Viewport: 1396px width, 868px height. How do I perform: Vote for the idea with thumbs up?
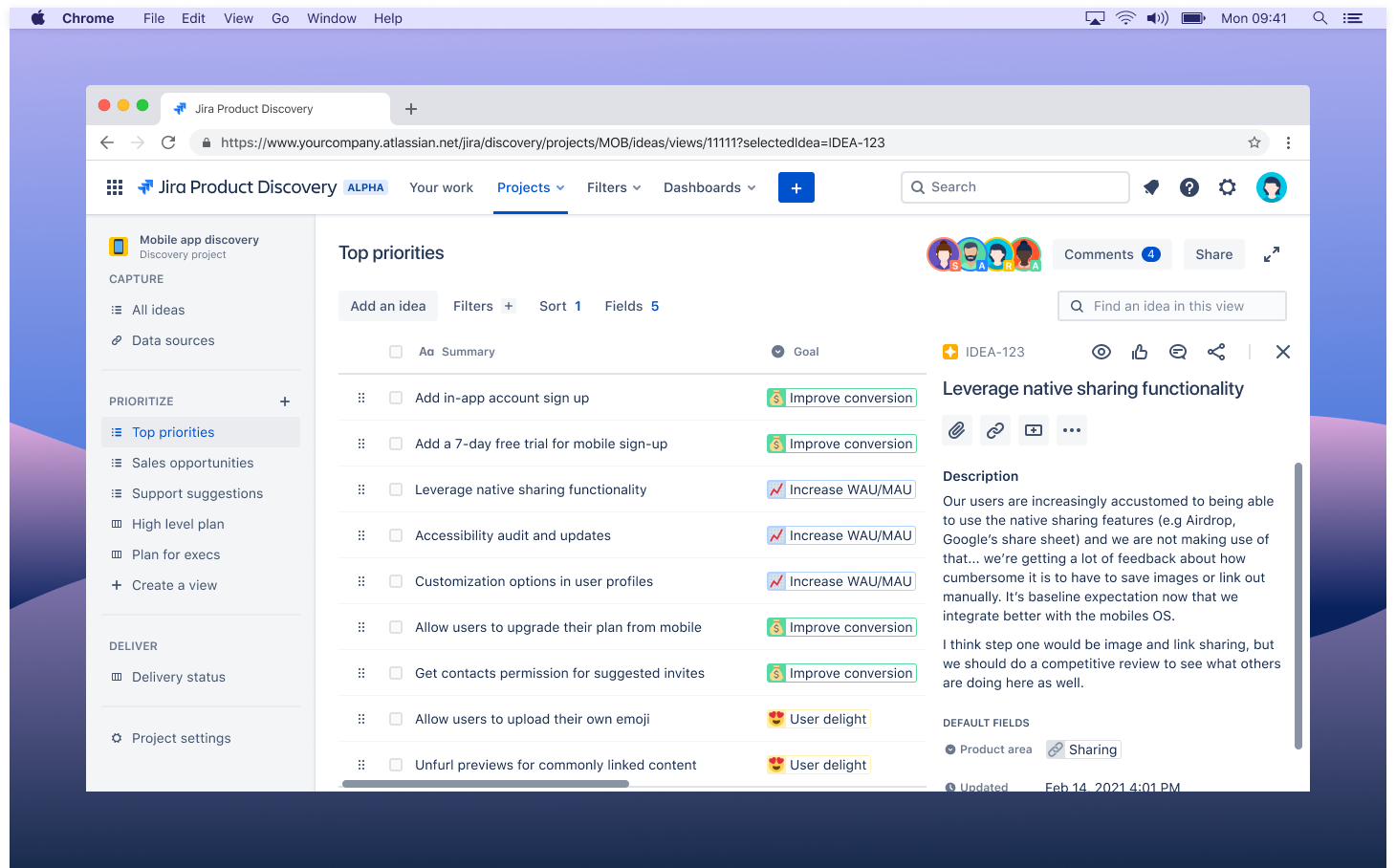tap(1140, 352)
